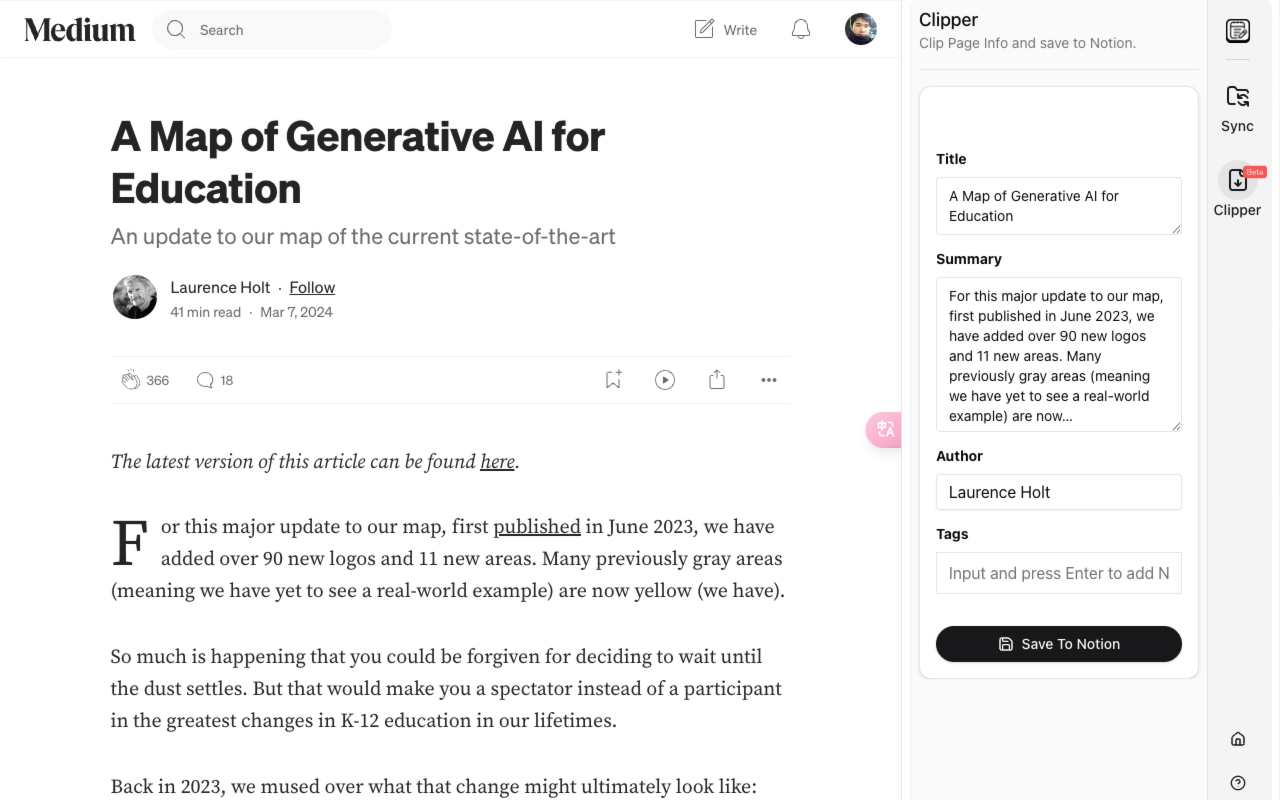Switch to the Sync tab in sidebar
The width and height of the screenshot is (1280, 800).
(1238, 108)
